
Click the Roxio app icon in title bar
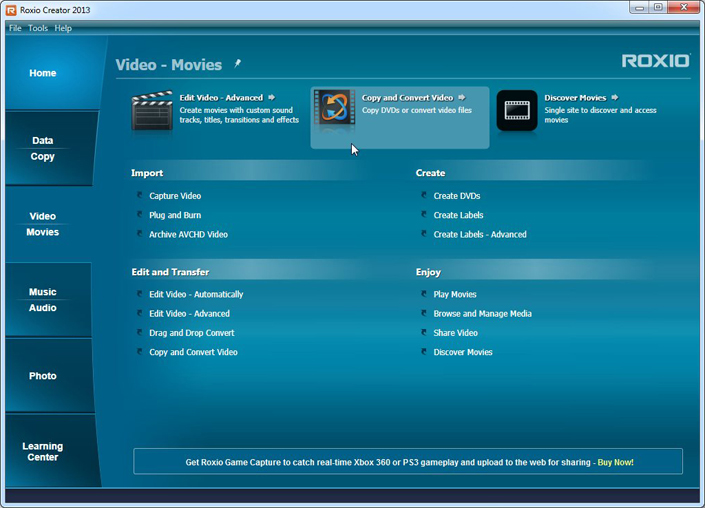[x=11, y=10]
